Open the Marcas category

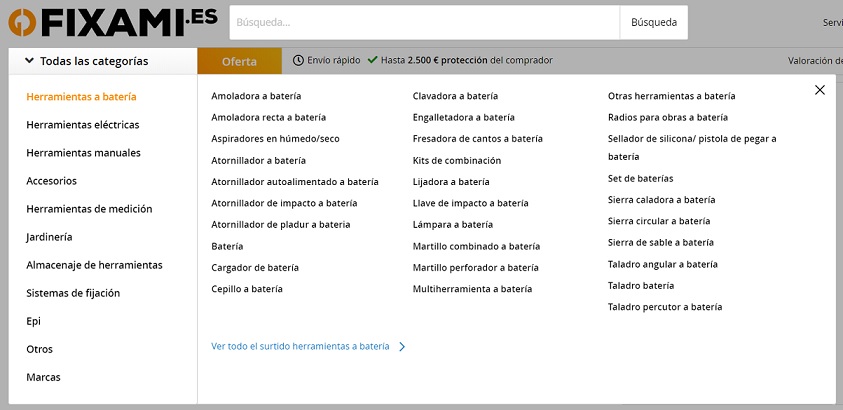[43, 377]
